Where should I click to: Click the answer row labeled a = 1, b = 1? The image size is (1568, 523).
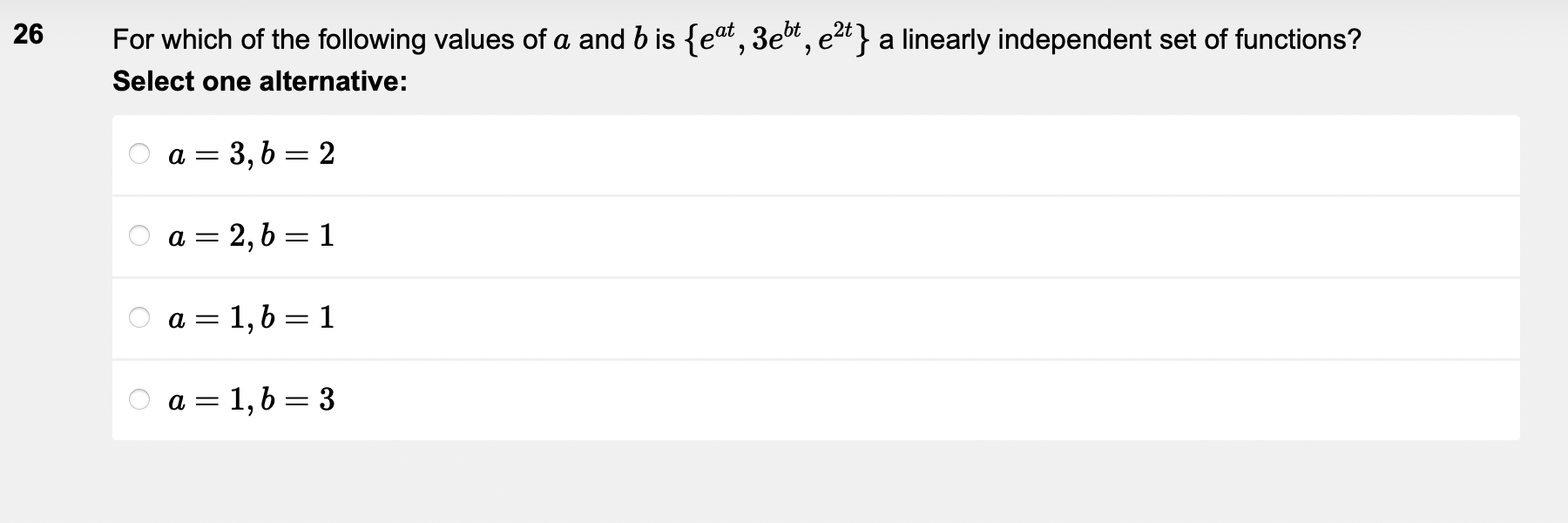[x=610, y=316]
